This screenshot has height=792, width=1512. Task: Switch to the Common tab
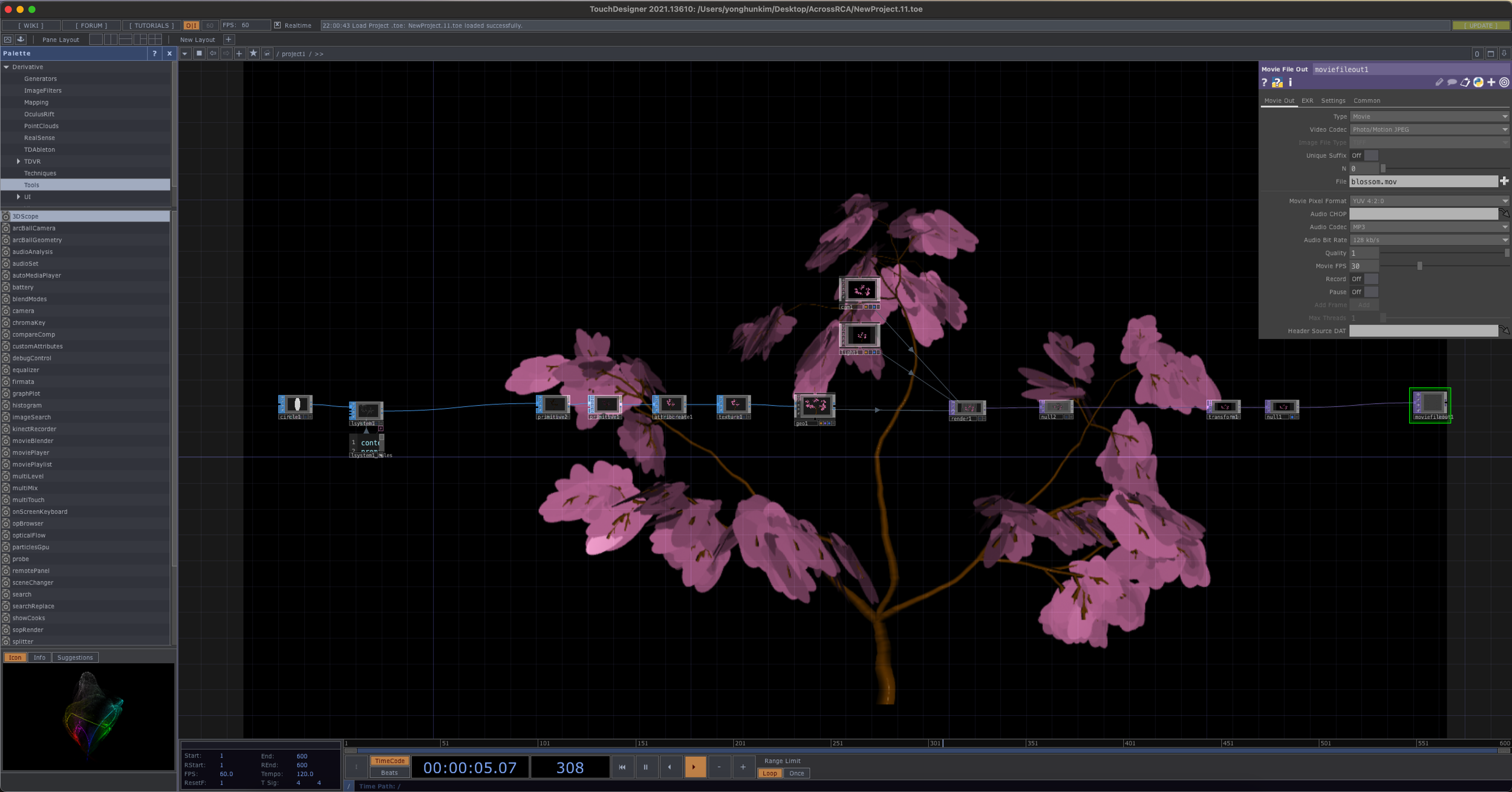pos(1366,101)
